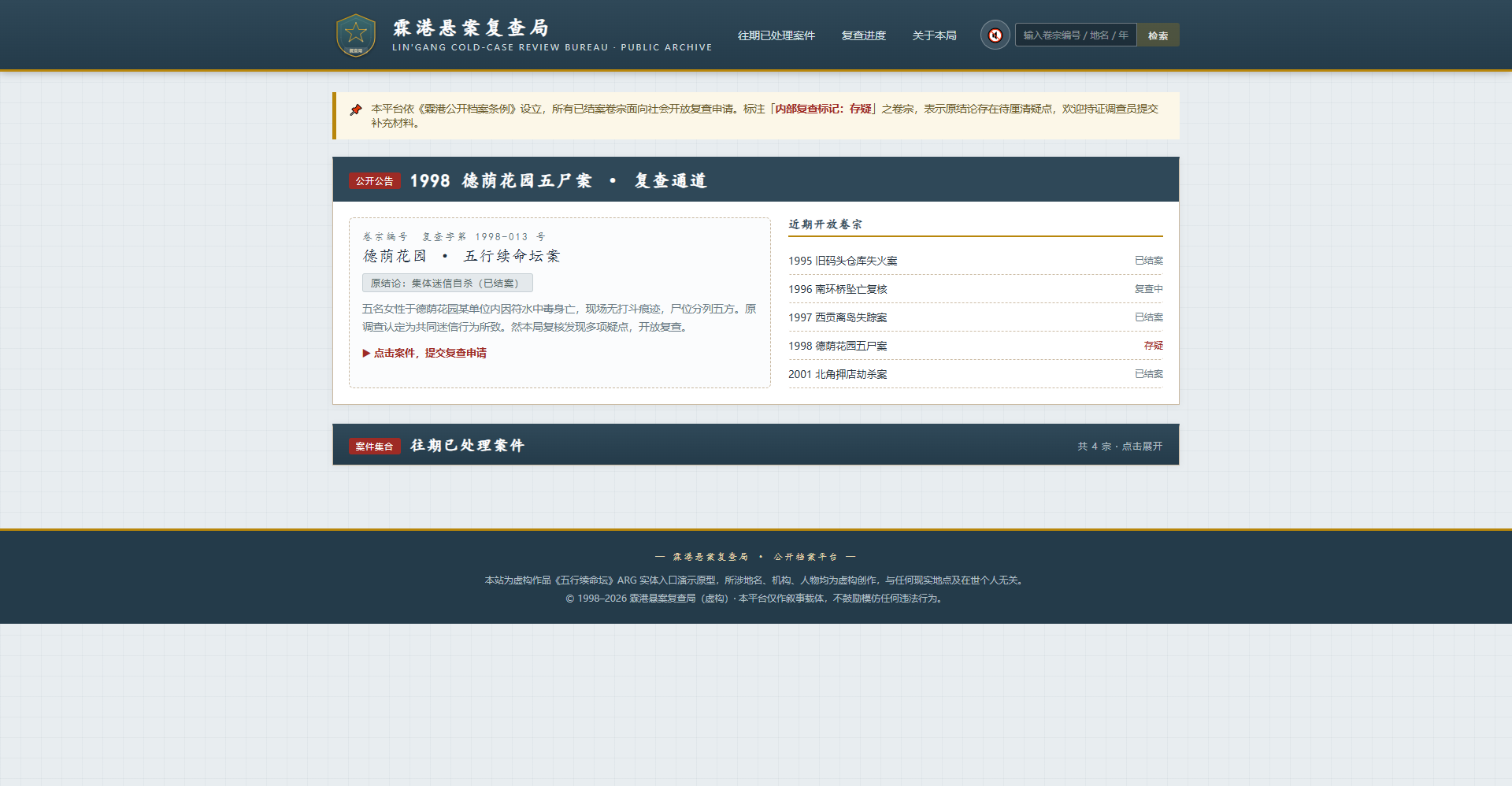Screen dimensions: 1512x786
Task: Click the 检索 search button
Action: [x=1158, y=35]
